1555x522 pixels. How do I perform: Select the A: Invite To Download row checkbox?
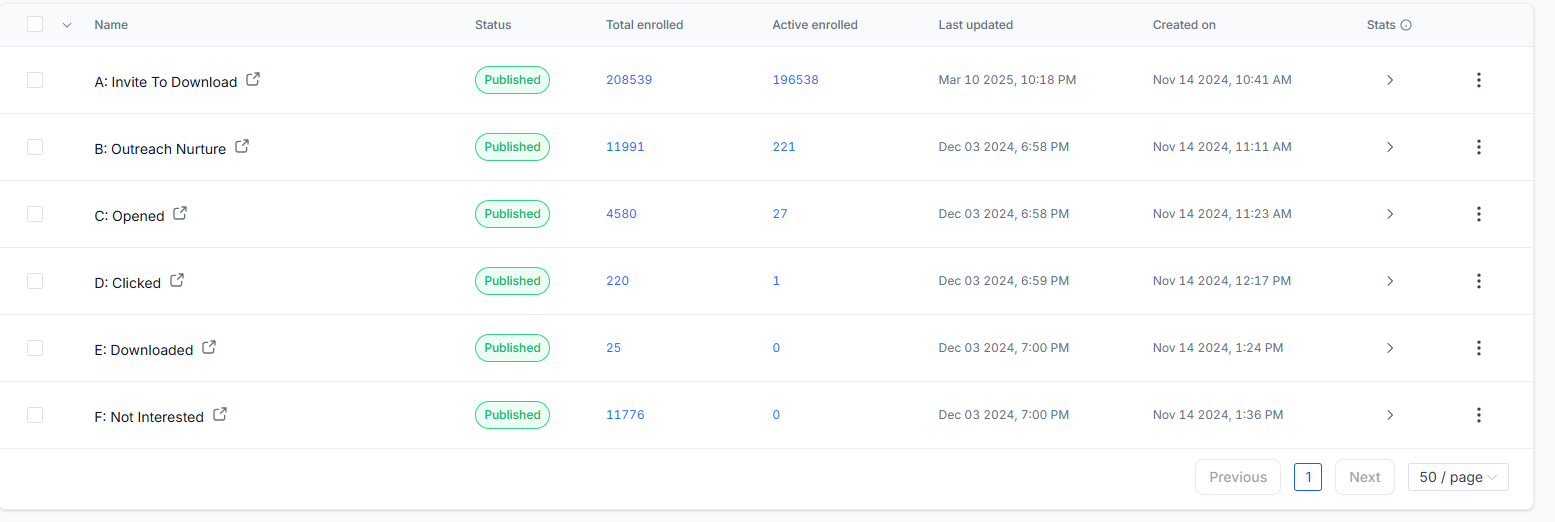pyautogui.click(x=35, y=80)
